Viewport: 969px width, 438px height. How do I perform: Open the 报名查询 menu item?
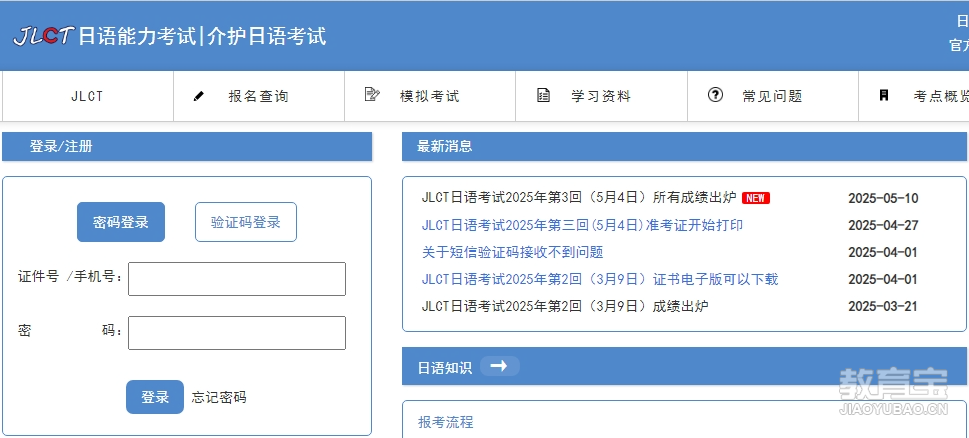(x=259, y=96)
